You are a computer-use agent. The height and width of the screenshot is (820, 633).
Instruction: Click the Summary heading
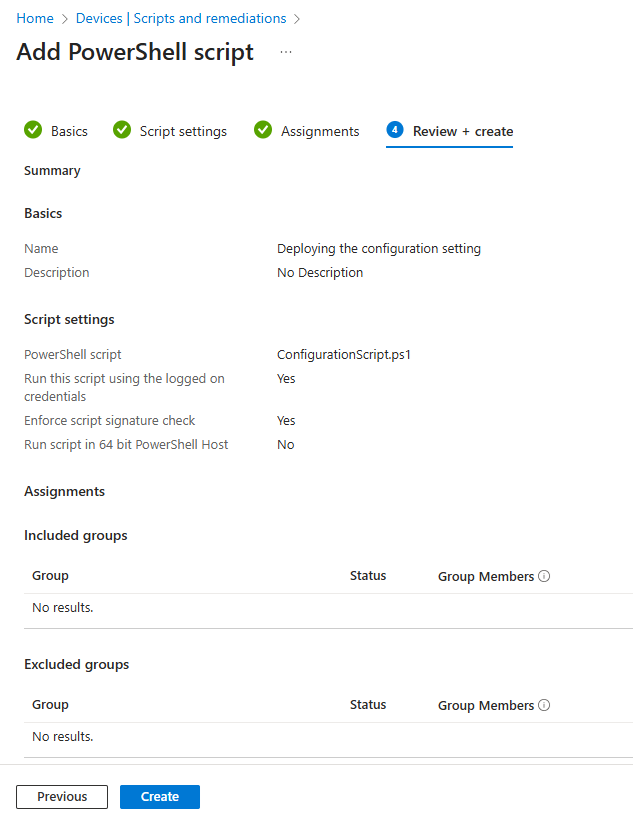(52, 171)
